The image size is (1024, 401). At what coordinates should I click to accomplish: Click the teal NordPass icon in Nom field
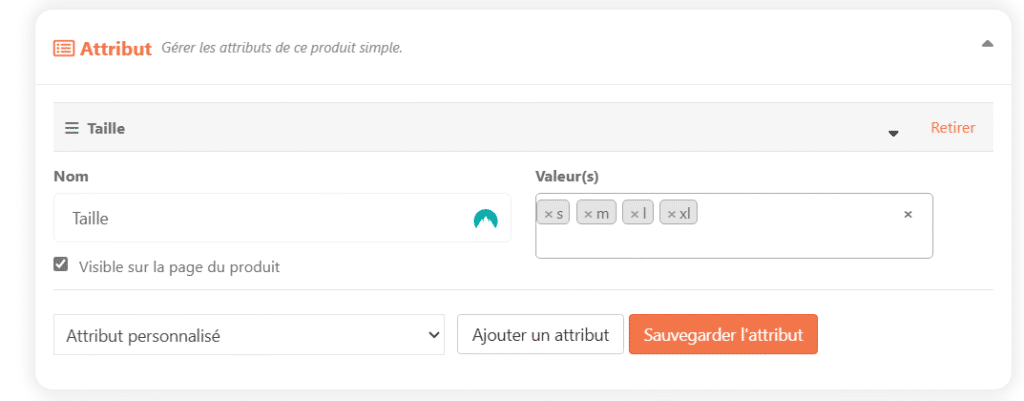pyautogui.click(x=485, y=219)
